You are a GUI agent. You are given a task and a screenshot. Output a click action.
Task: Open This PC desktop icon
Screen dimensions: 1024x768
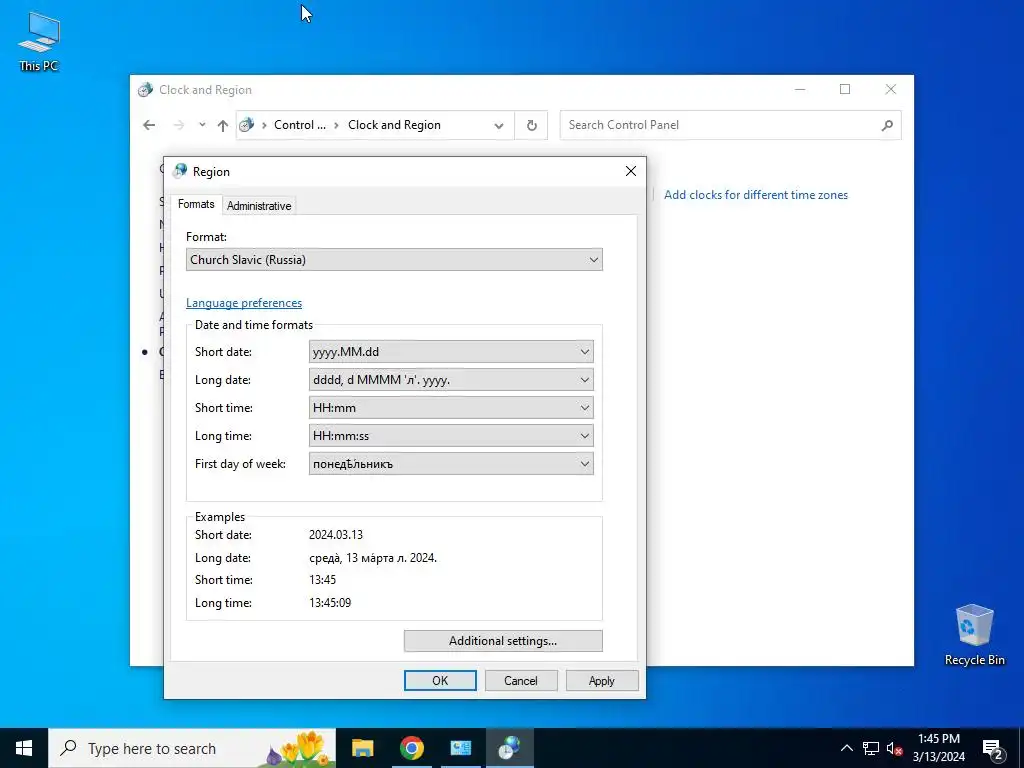point(39,41)
